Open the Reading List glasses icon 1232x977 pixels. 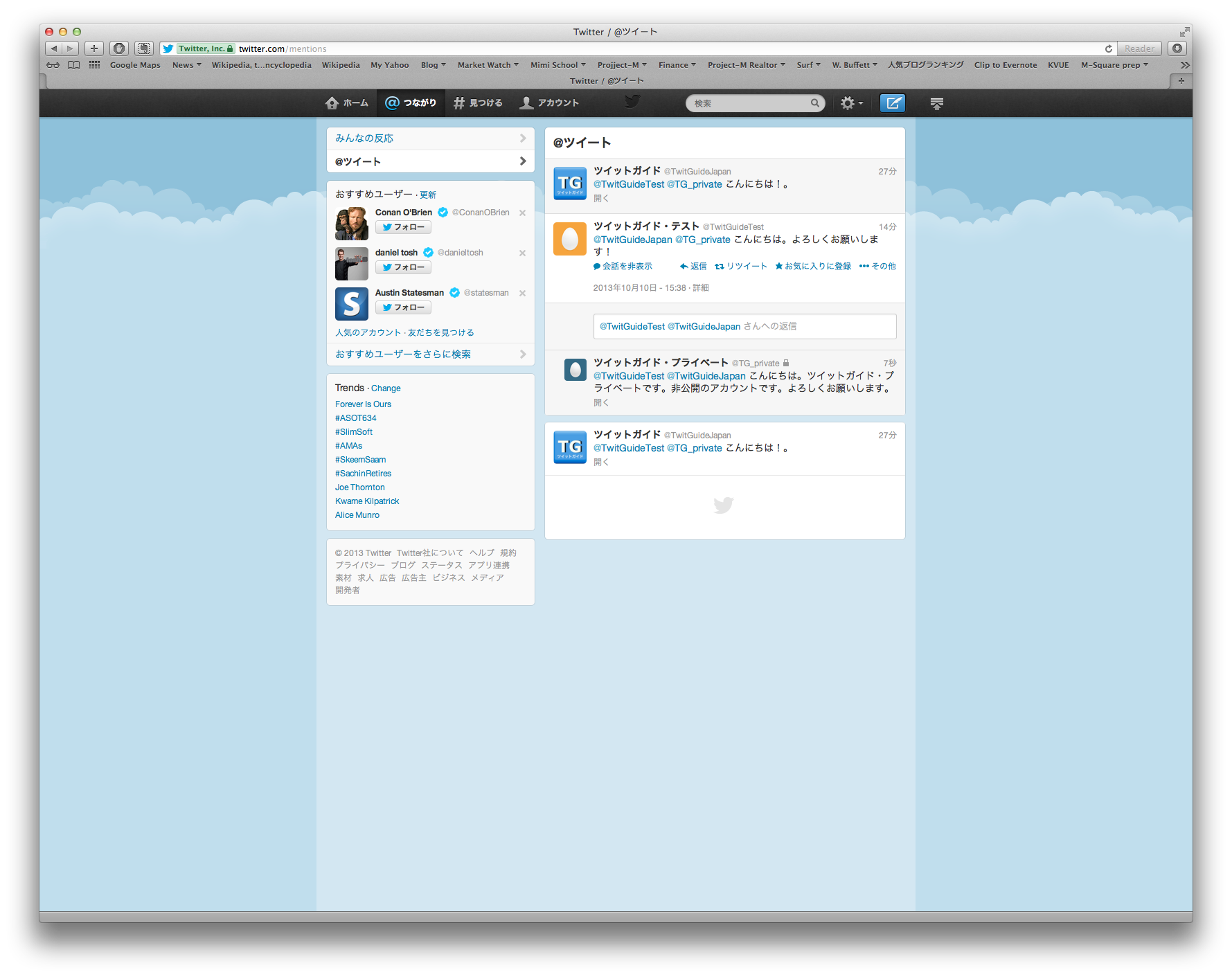53,65
